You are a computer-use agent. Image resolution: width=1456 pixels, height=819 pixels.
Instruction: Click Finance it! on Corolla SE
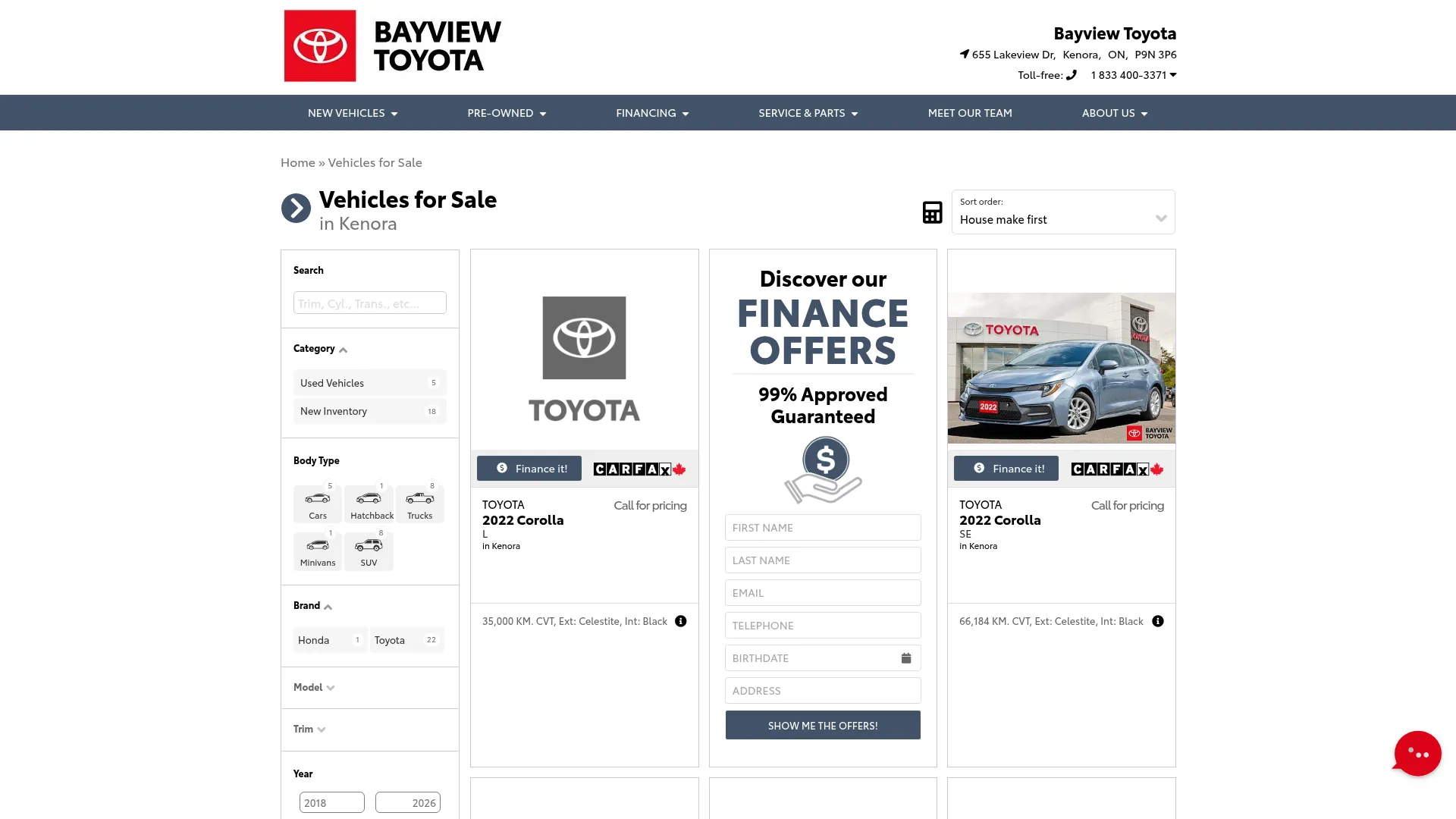point(1006,469)
